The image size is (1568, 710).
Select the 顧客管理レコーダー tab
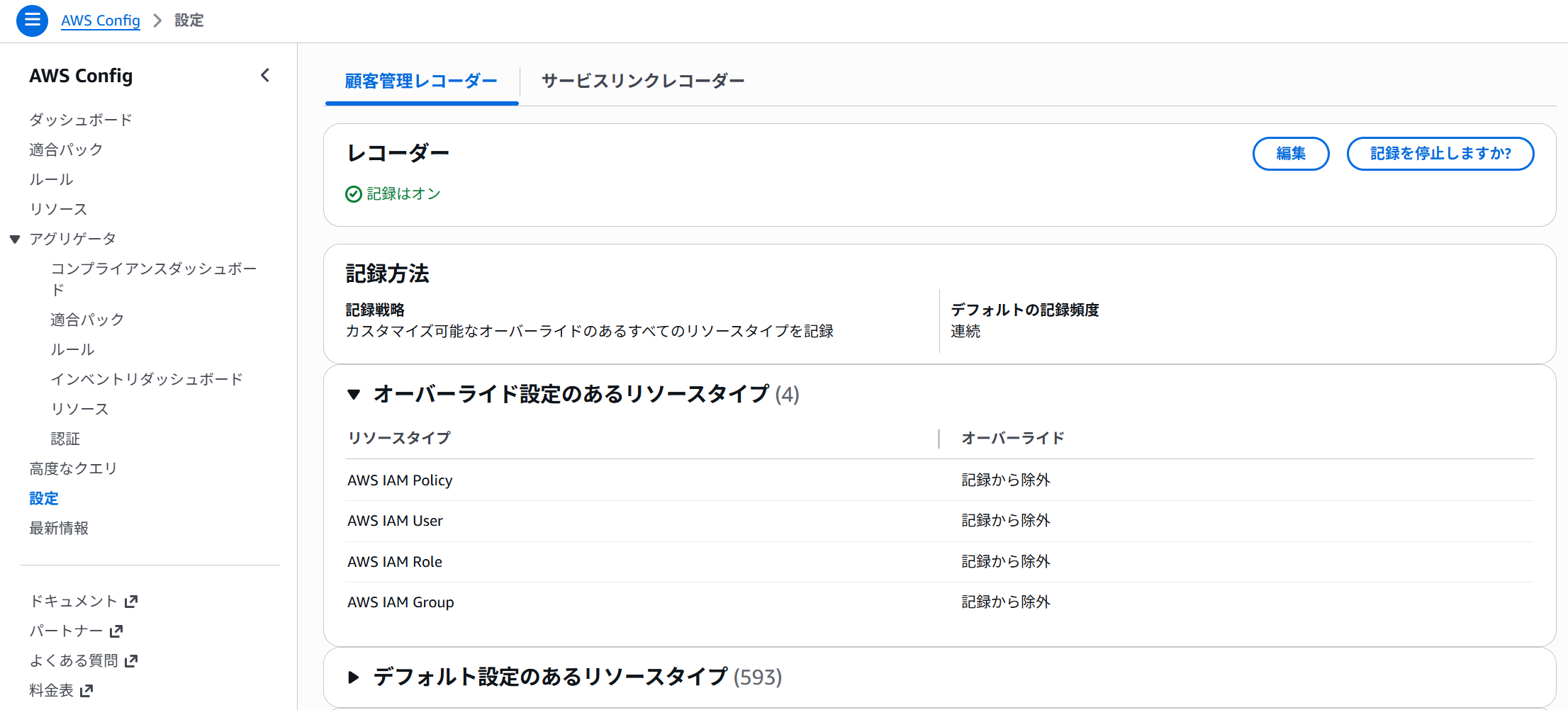[x=421, y=81]
